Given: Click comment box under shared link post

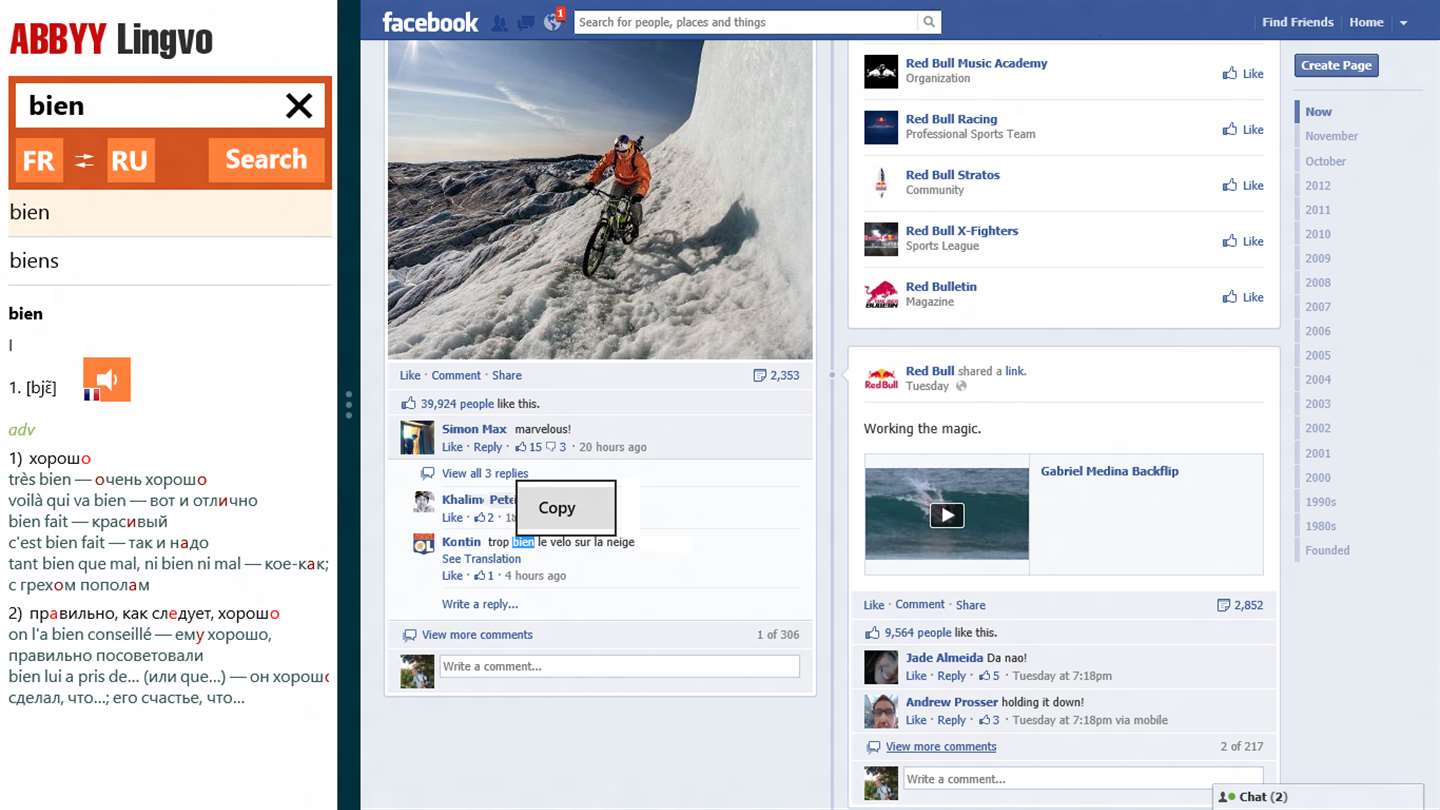Looking at the screenshot, I should coord(1084,779).
